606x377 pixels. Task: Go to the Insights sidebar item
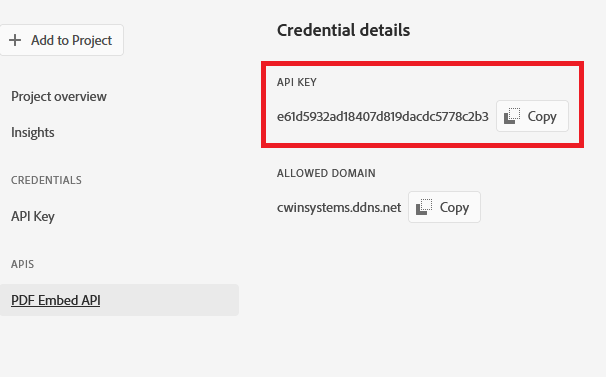[x=33, y=133]
